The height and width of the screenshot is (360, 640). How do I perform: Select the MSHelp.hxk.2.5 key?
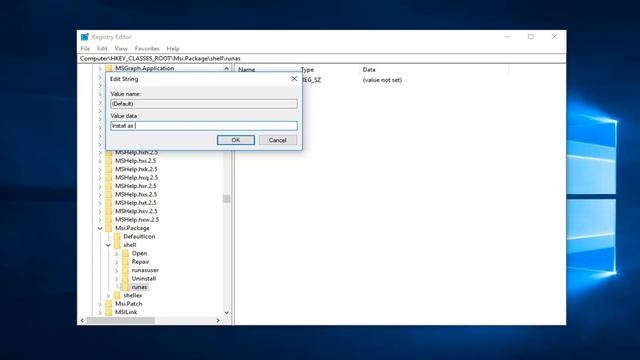[x=136, y=169]
